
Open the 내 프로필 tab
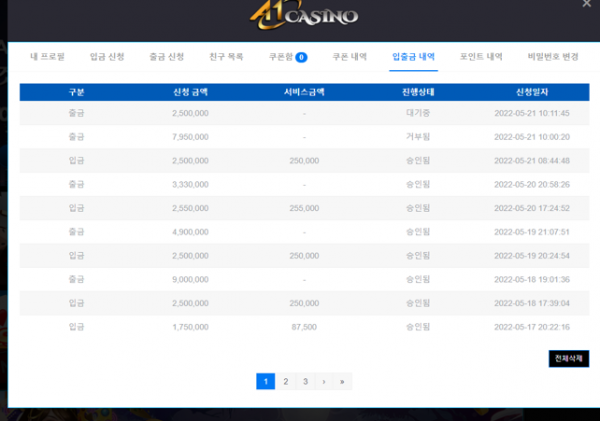point(46,58)
